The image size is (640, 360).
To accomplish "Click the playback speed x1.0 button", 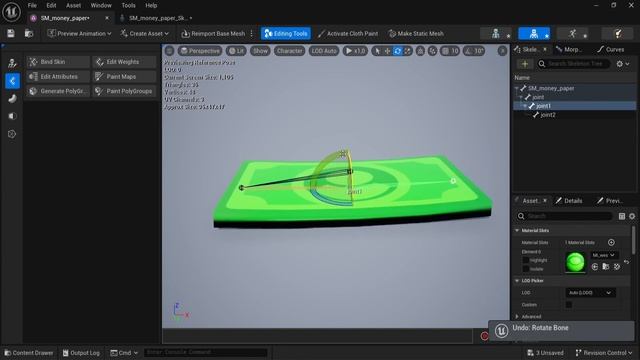I will pos(355,51).
